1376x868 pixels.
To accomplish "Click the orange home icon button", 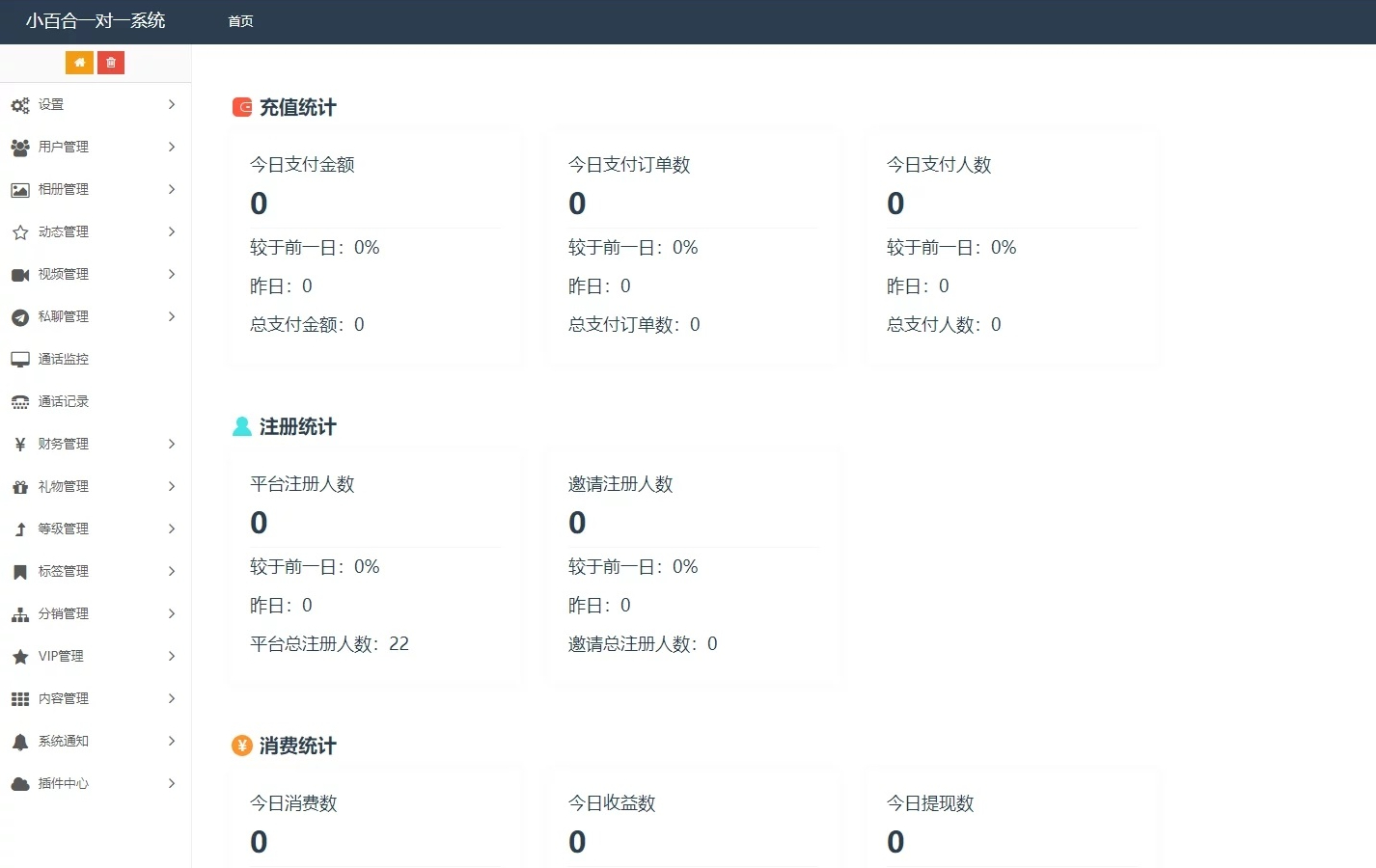I will click(79, 63).
